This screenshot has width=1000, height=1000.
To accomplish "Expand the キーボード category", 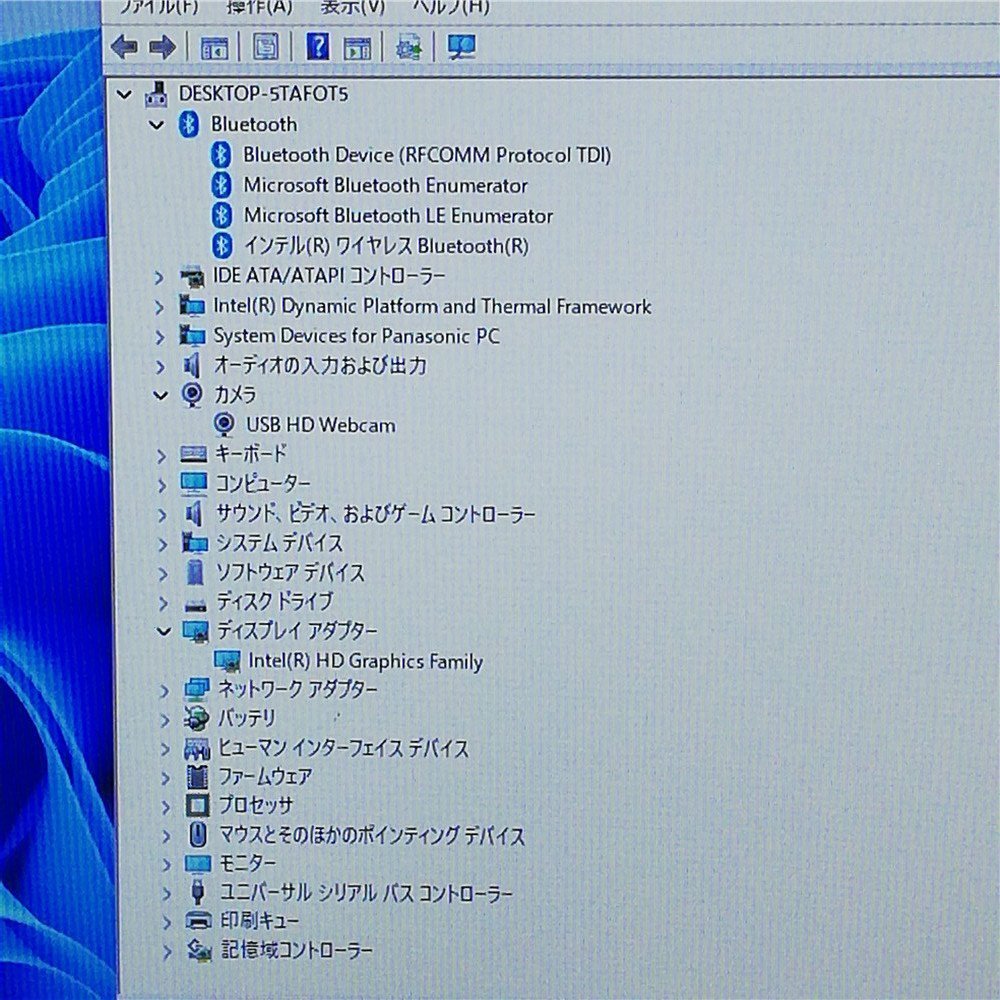I will [x=161, y=455].
